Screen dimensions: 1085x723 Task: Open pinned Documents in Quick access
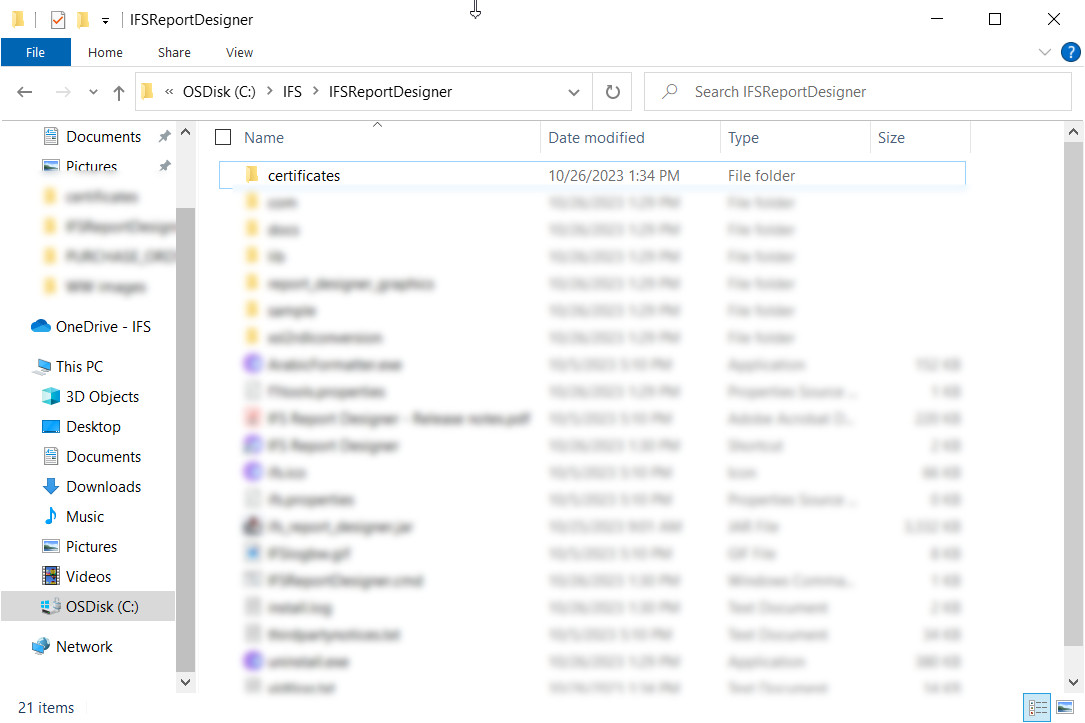pyautogui.click(x=103, y=137)
